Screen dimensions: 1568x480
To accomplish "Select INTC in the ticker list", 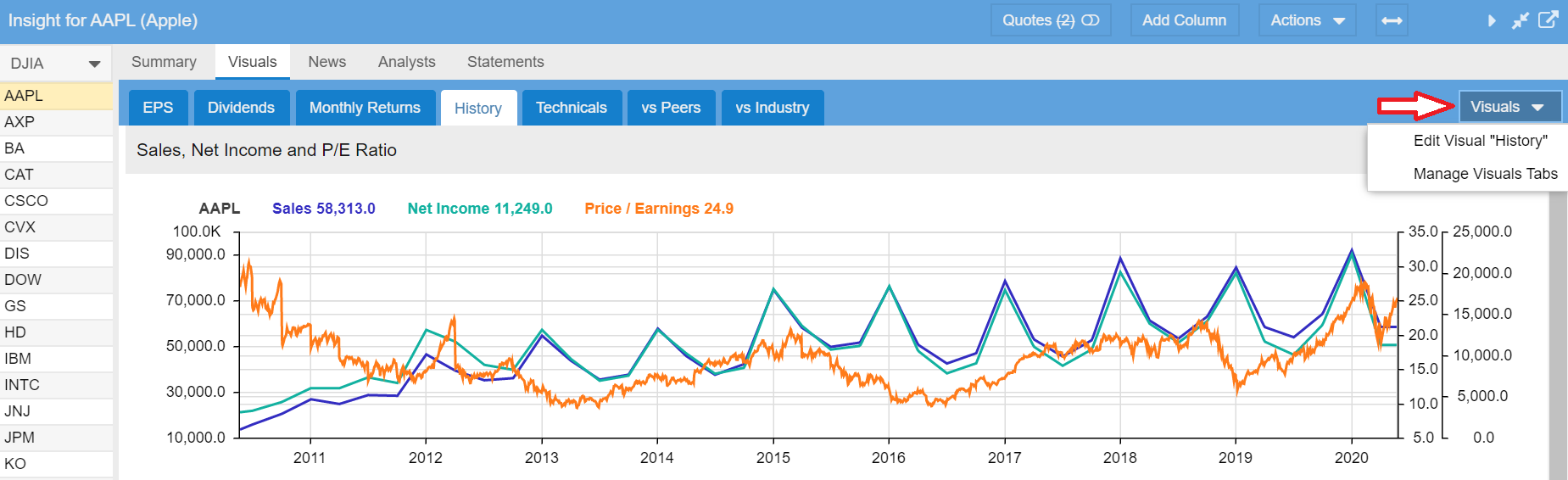I will click(x=56, y=385).
